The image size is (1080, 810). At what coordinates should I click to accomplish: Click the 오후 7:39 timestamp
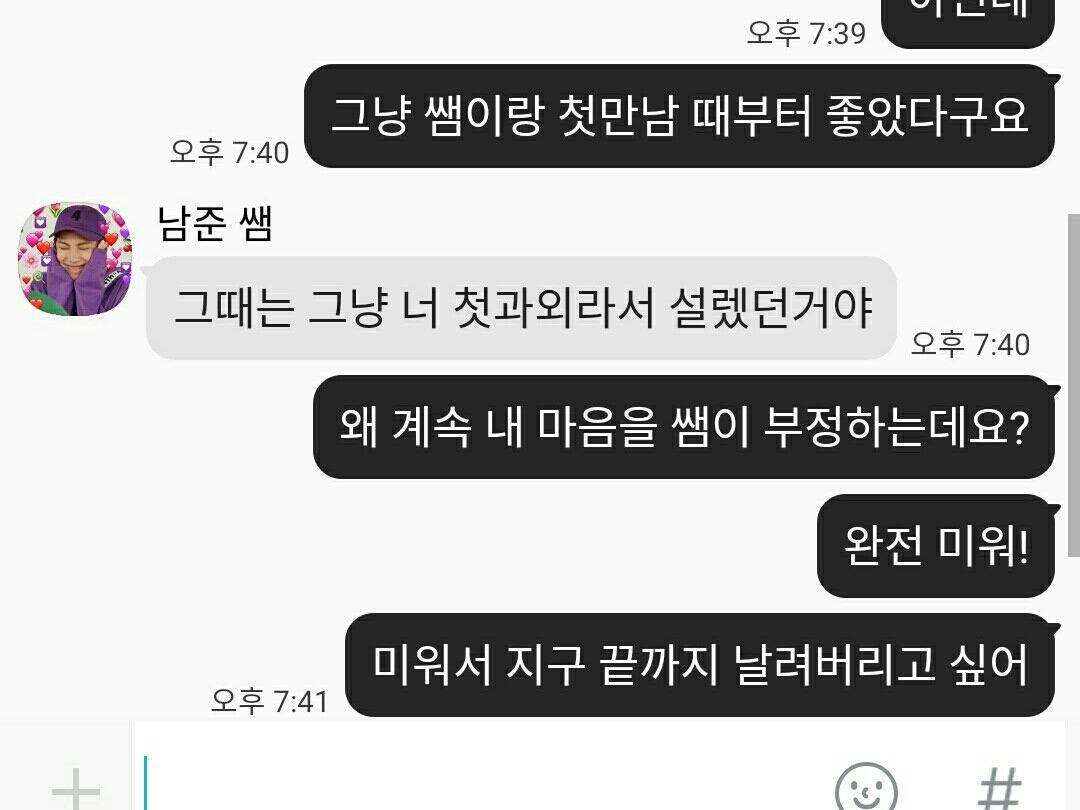click(807, 32)
